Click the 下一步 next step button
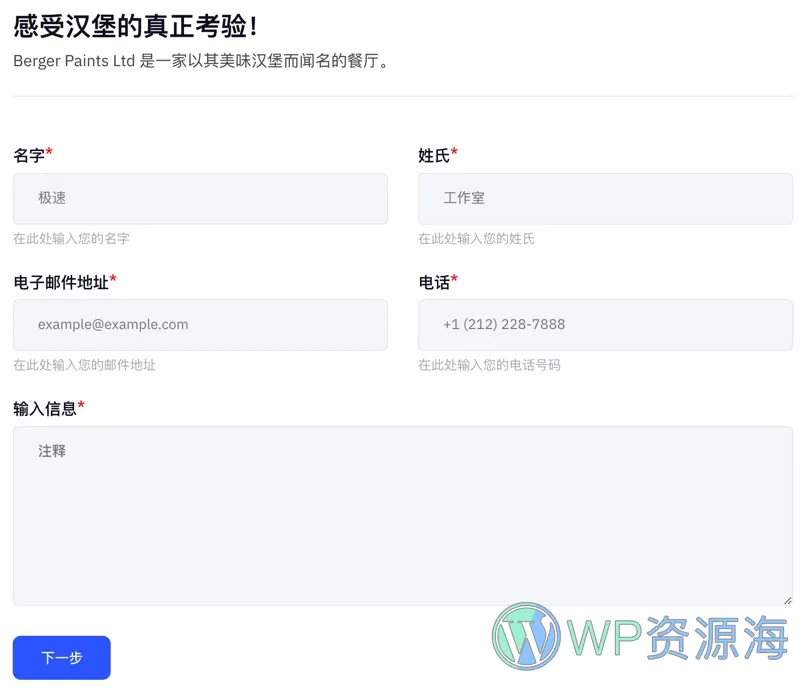 tap(62, 658)
